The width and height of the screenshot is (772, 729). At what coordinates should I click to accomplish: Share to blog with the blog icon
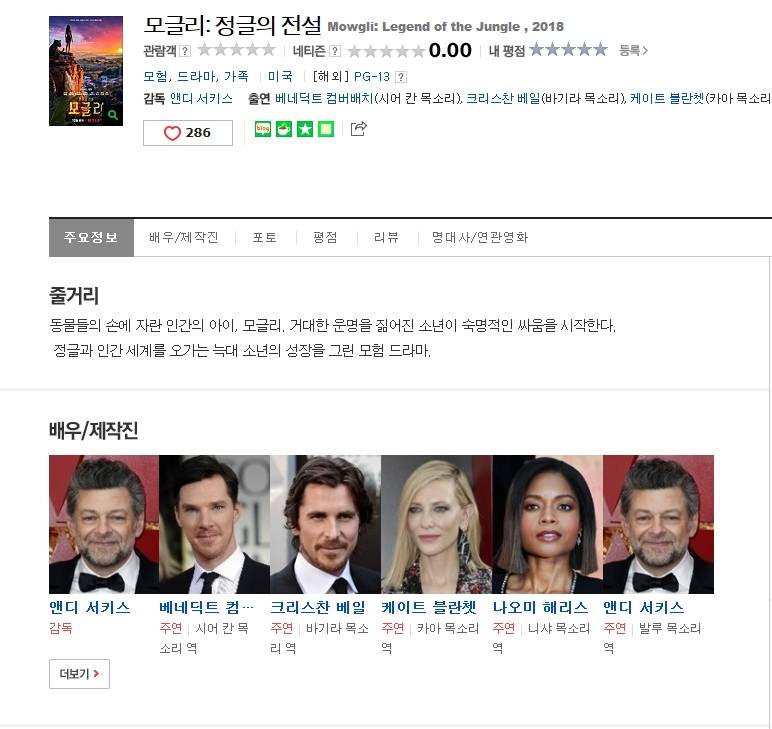point(263,129)
